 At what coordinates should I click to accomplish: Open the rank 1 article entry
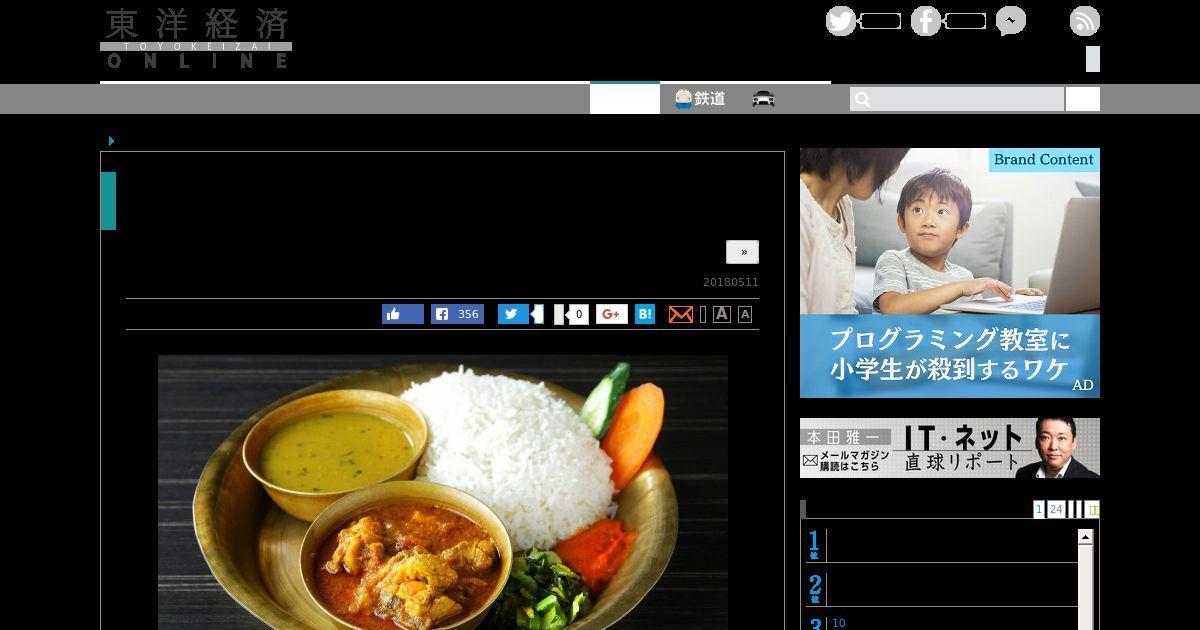(940, 546)
